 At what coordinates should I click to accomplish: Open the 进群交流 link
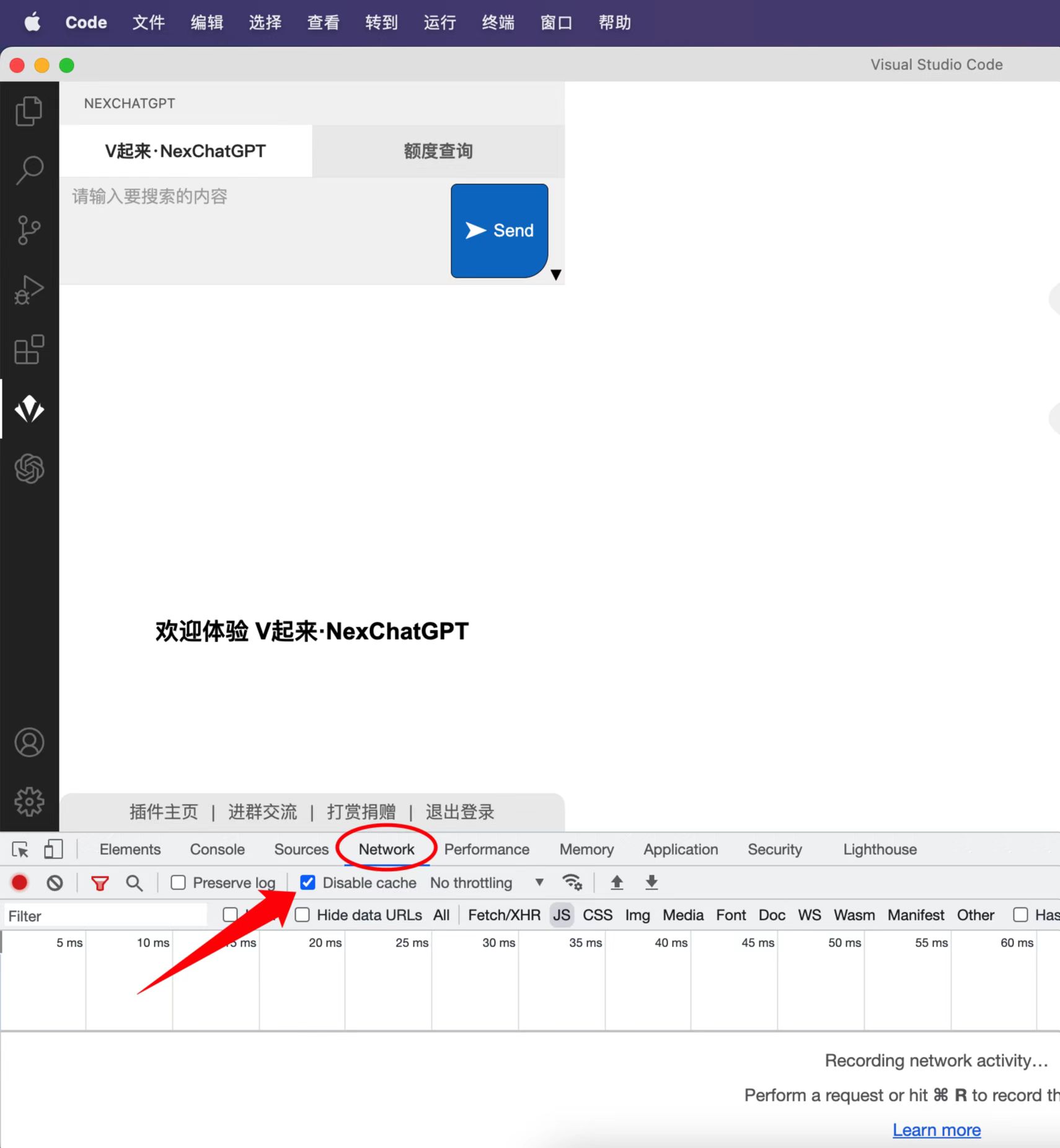click(262, 812)
